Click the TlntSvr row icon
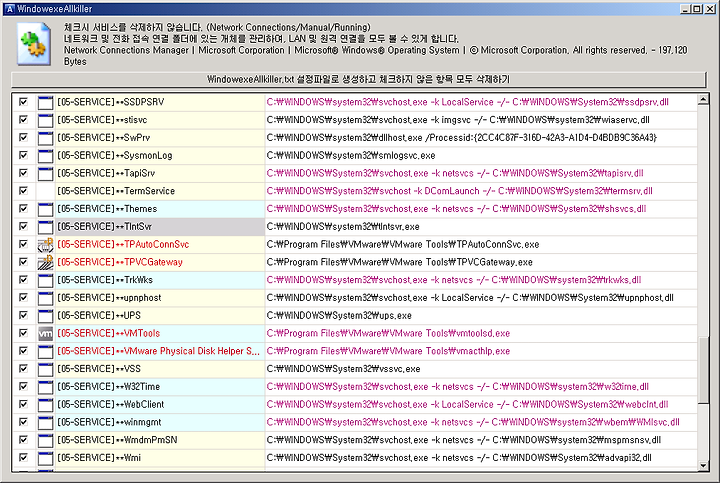 pyautogui.click(x=45, y=227)
